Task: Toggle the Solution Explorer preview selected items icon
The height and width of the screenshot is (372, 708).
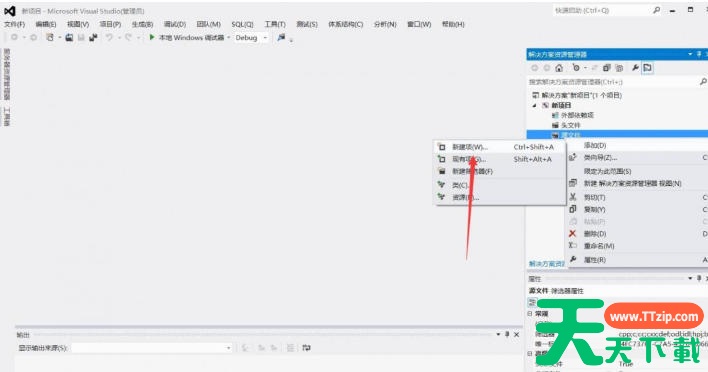Action: (647, 68)
